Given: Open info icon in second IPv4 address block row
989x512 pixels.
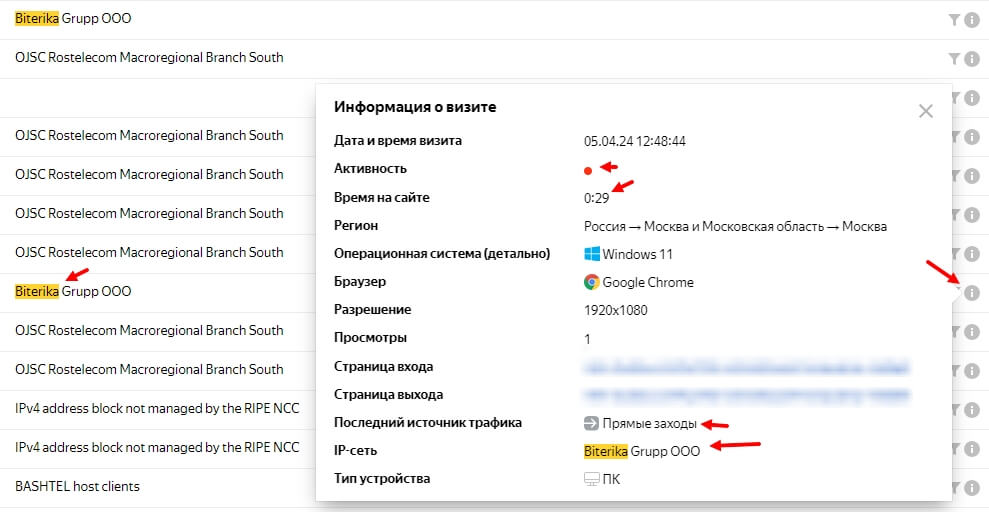Looking at the screenshot, I should click(971, 448).
